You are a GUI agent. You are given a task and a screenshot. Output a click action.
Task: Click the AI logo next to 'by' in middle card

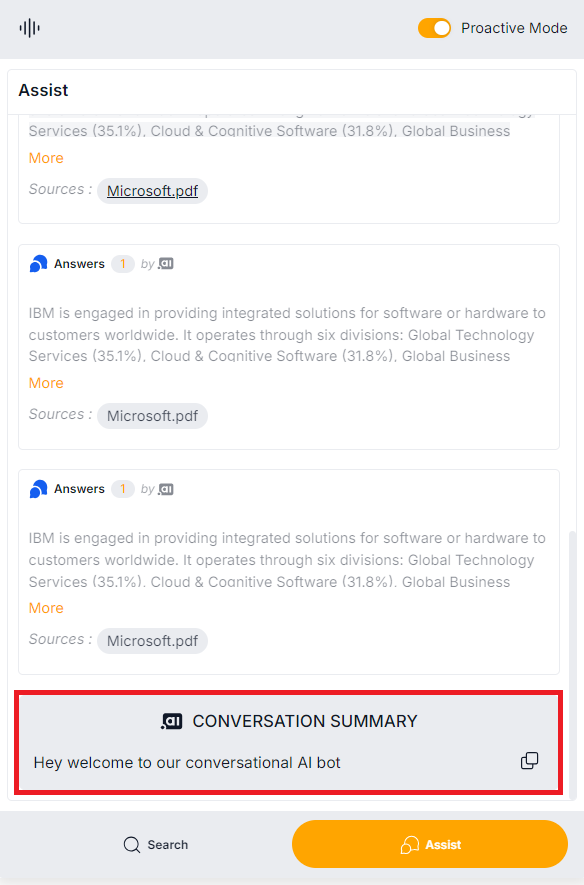(x=165, y=264)
